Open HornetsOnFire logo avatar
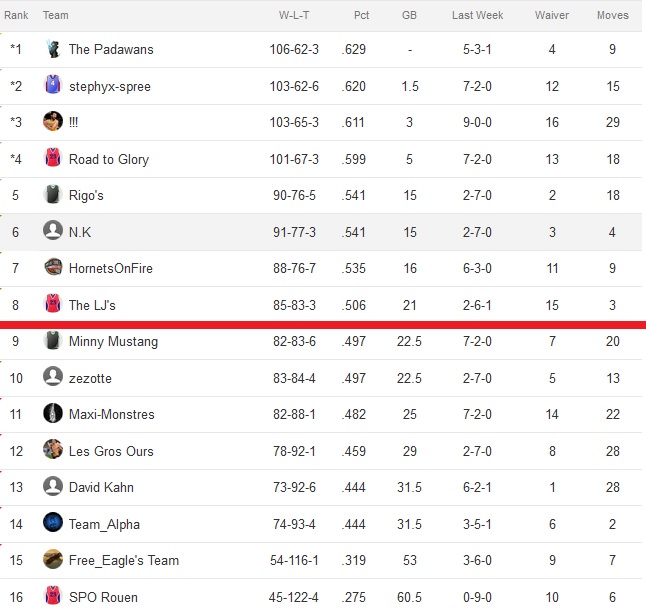This screenshot has width=646, height=614. click(x=53, y=267)
